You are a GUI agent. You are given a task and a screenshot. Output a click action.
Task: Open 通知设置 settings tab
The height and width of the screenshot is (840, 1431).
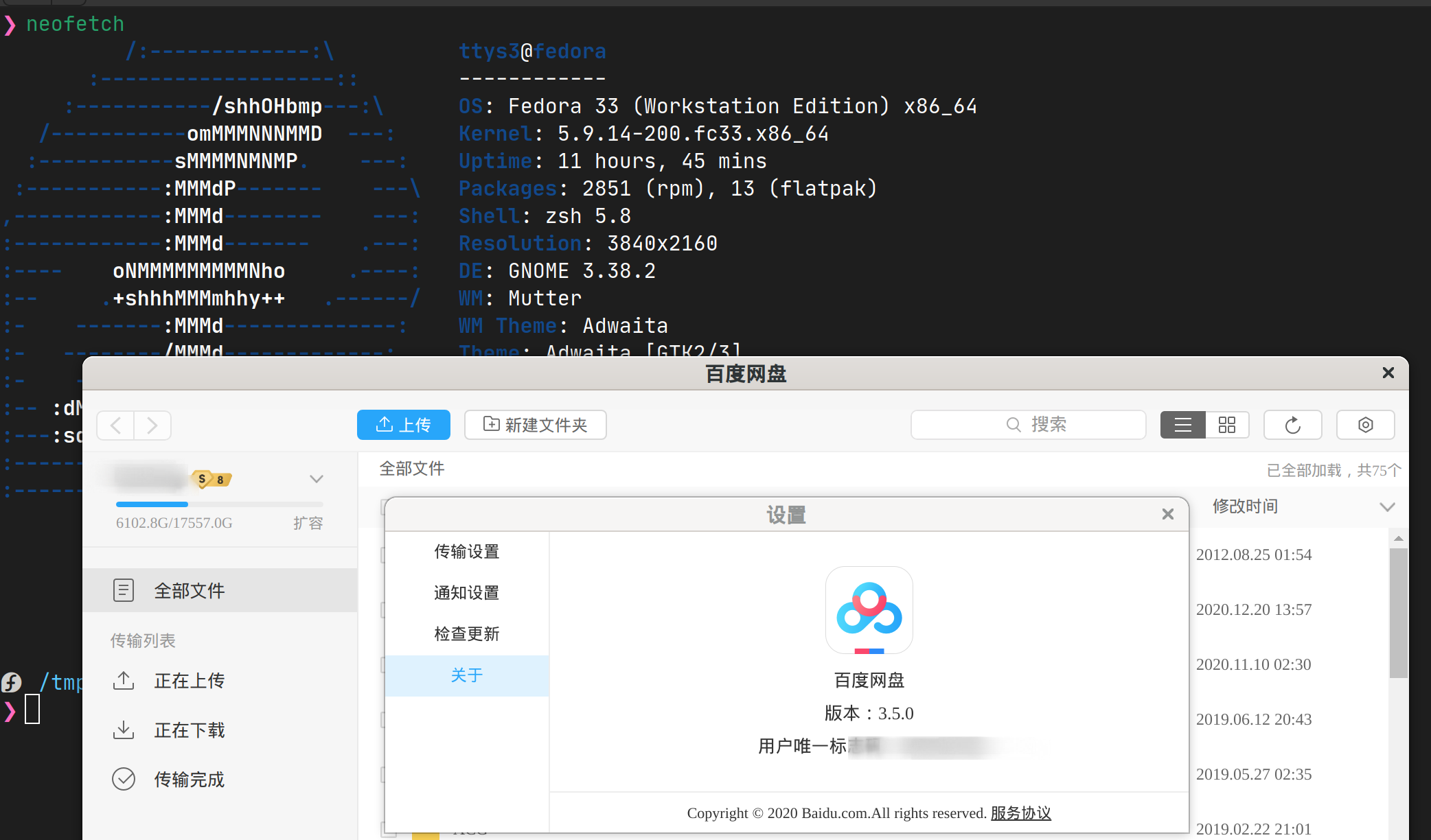coord(467,593)
